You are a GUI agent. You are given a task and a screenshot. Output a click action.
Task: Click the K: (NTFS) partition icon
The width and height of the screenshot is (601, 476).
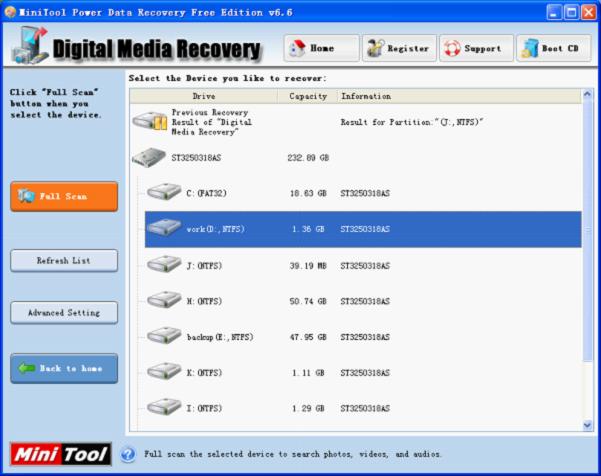(x=164, y=371)
